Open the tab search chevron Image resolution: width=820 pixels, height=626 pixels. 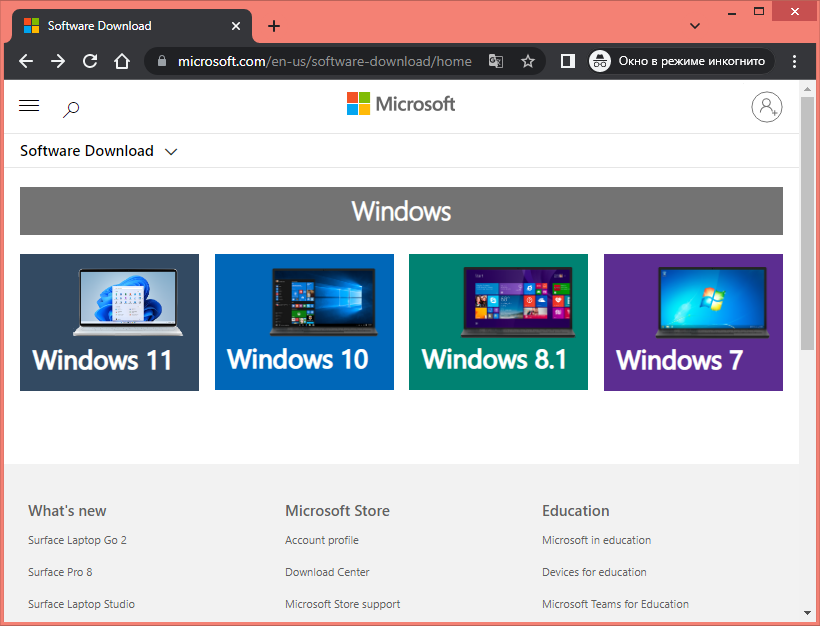[696, 24]
